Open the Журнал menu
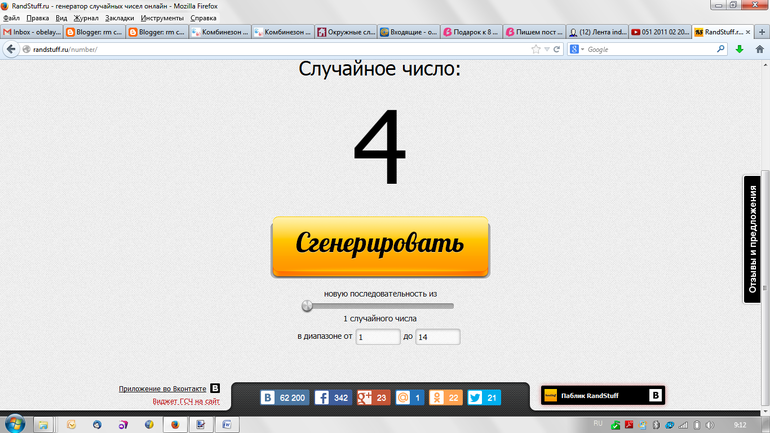This screenshot has width=770, height=433. pyautogui.click(x=86, y=18)
